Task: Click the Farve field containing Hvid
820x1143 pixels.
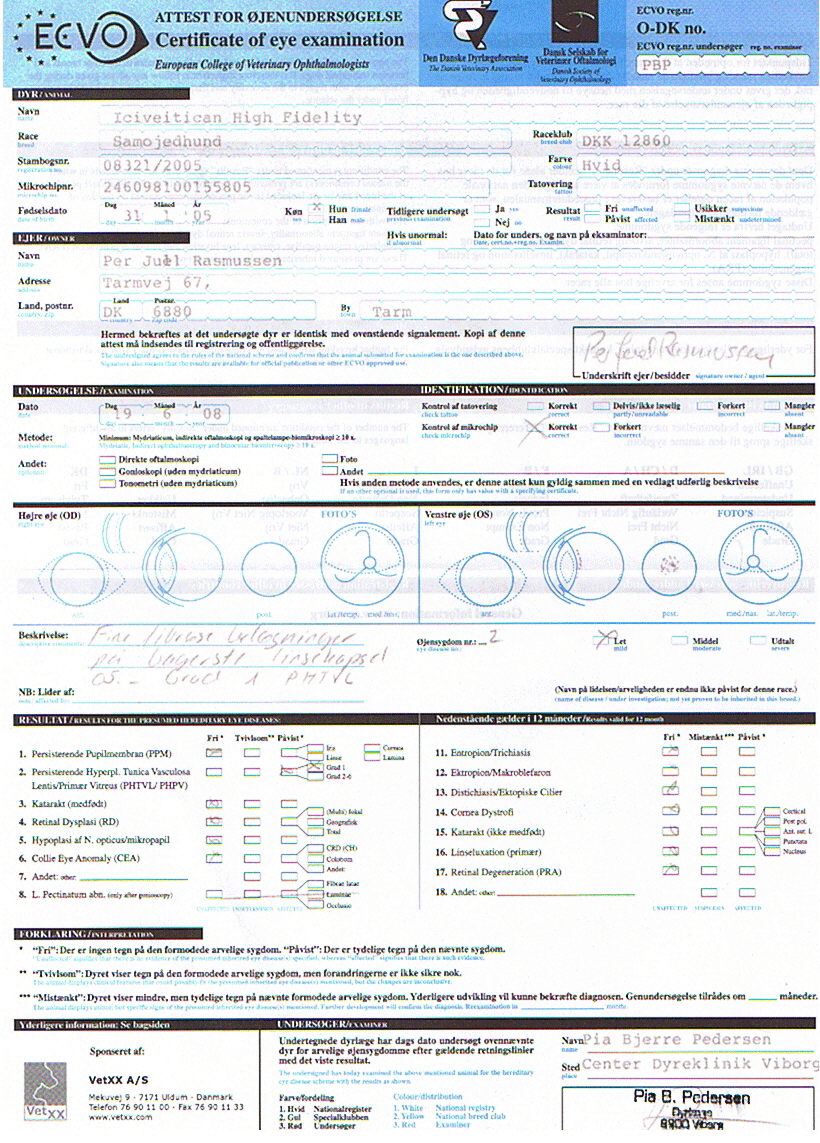Action: (695, 165)
